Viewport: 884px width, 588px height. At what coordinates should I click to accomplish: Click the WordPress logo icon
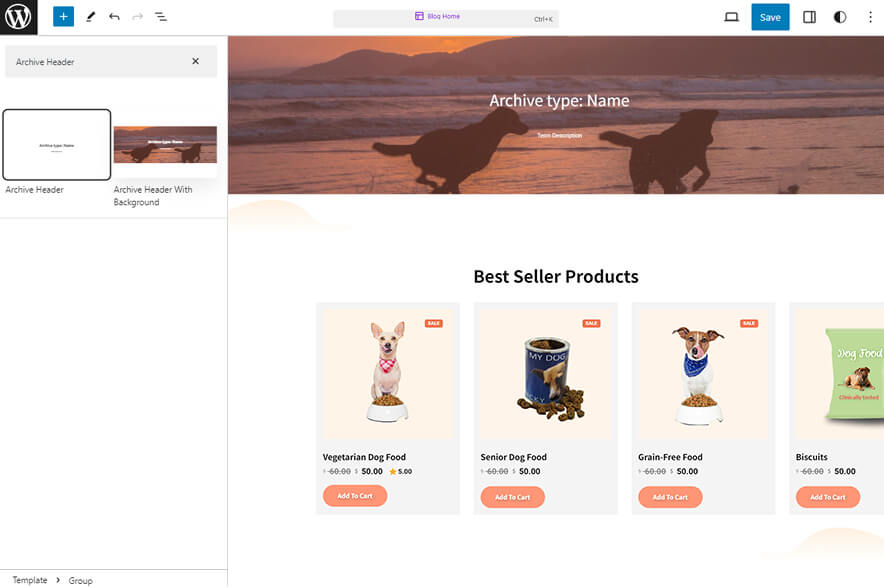click(16, 16)
